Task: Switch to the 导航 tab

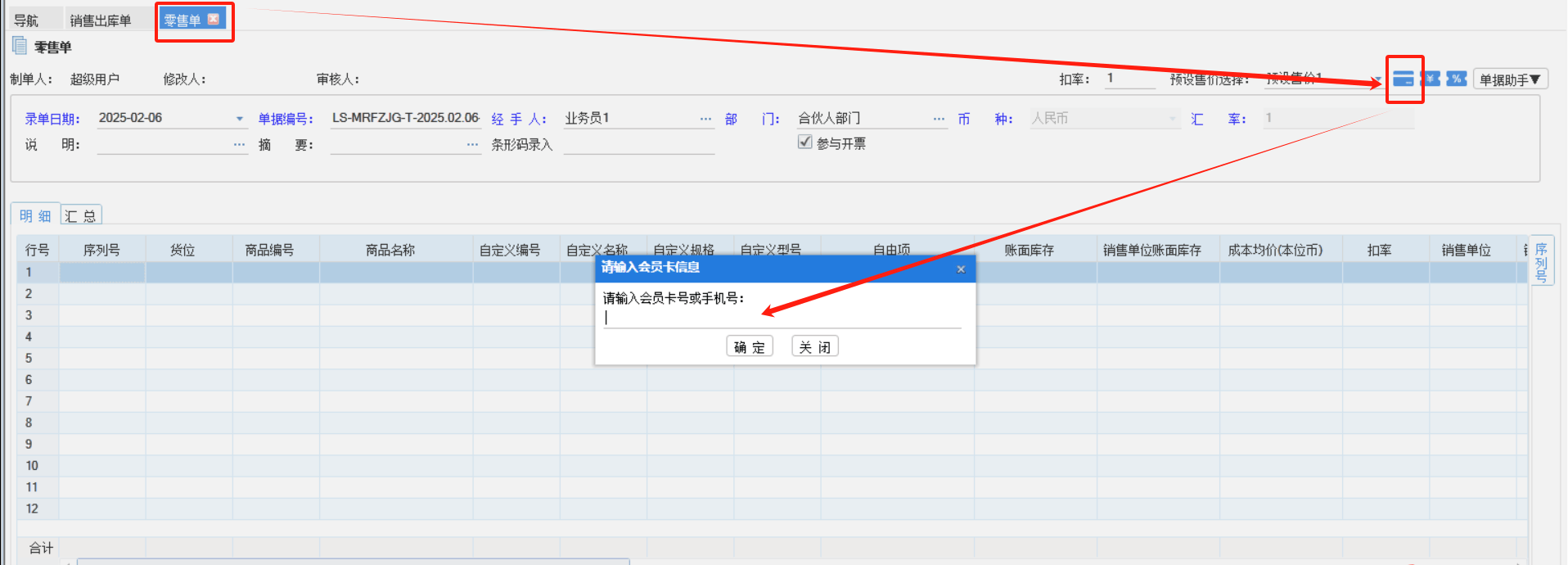Action: 26,20
